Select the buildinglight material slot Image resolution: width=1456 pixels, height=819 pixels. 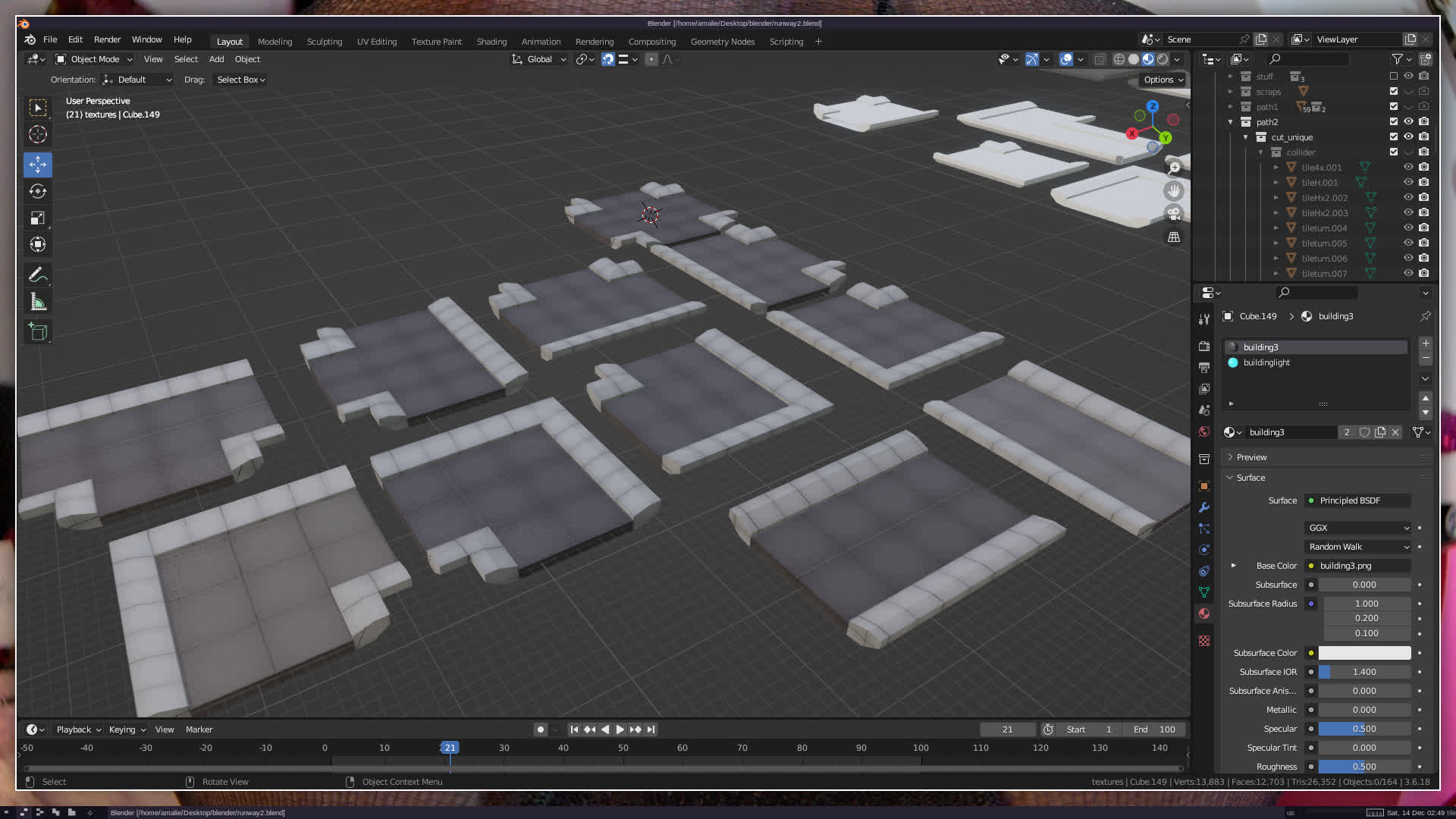point(1266,362)
